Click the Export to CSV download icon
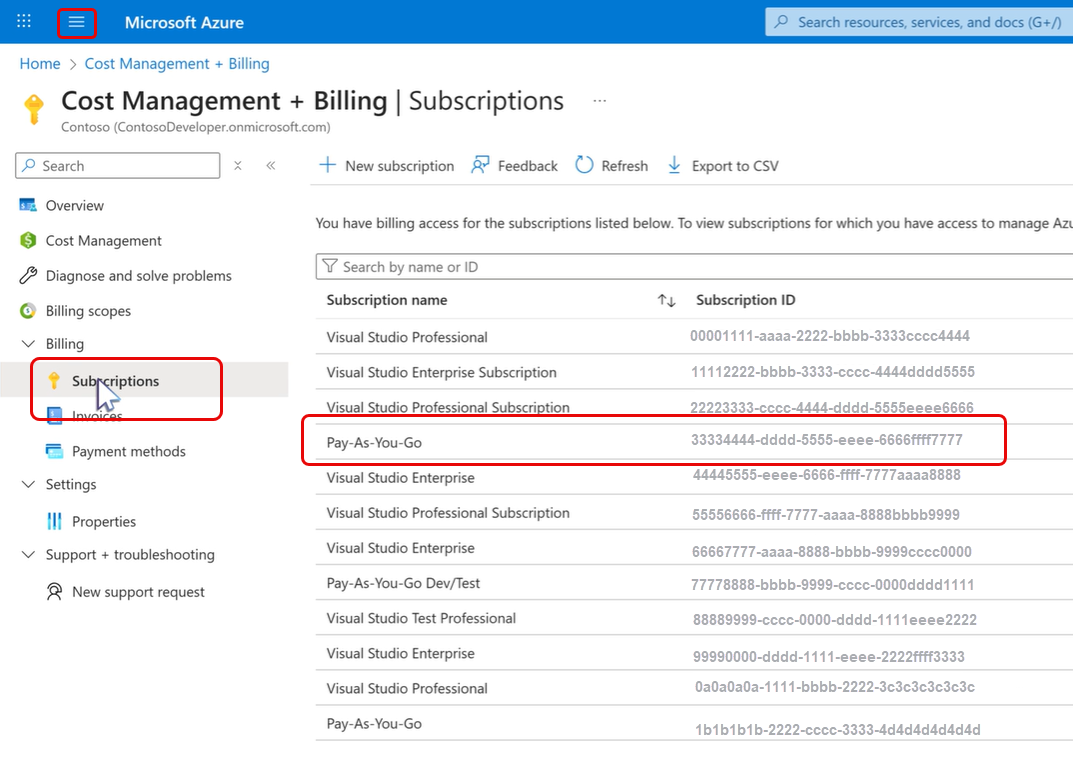This screenshot has width=1073, height=764. (x=674, y=165)
